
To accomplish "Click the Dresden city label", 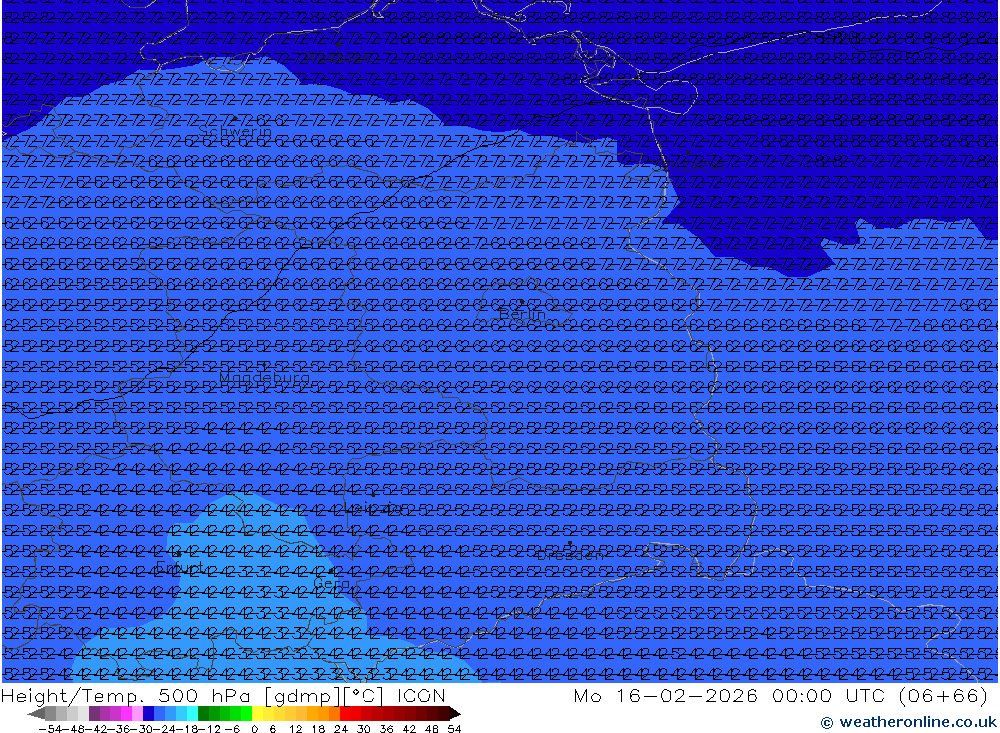I will (570, 555).
